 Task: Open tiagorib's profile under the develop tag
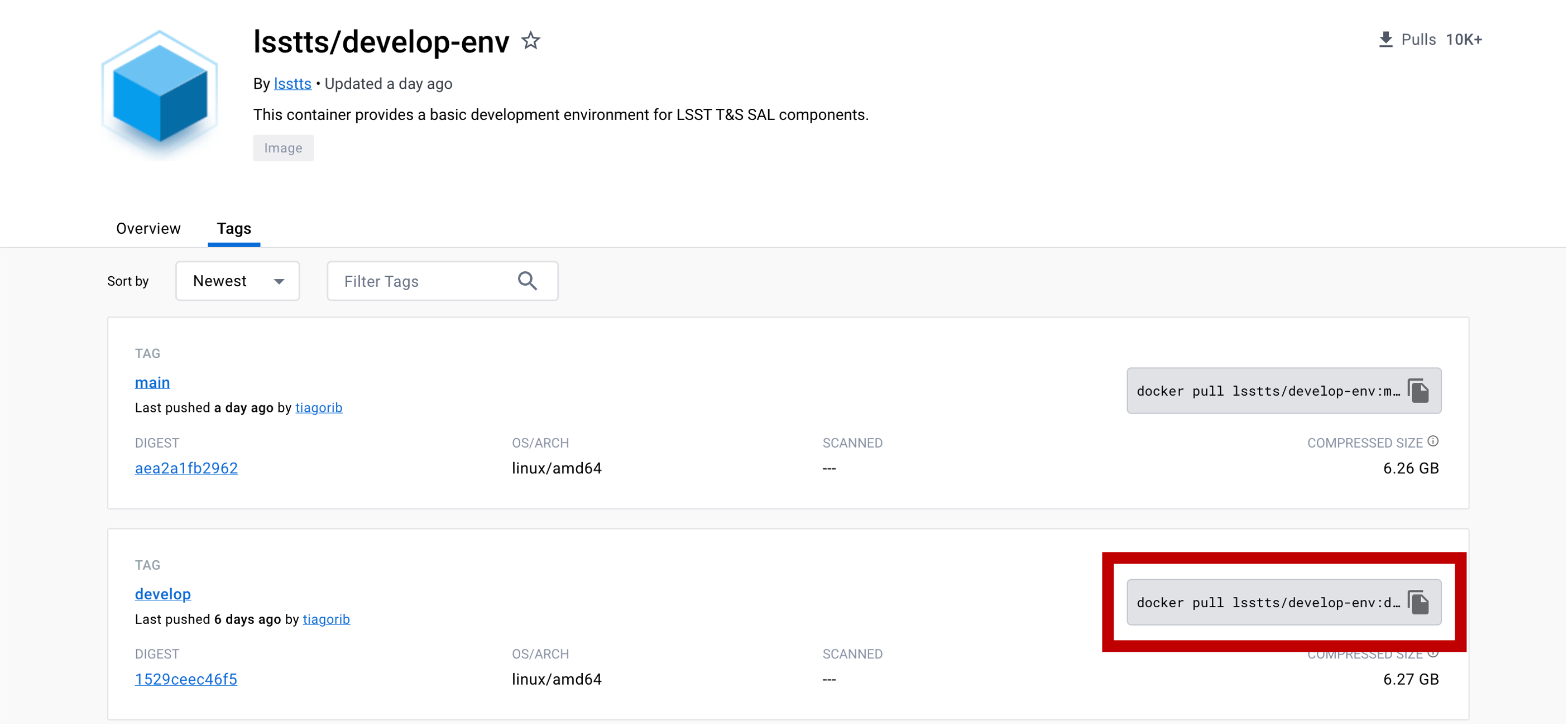click(326, 619)
